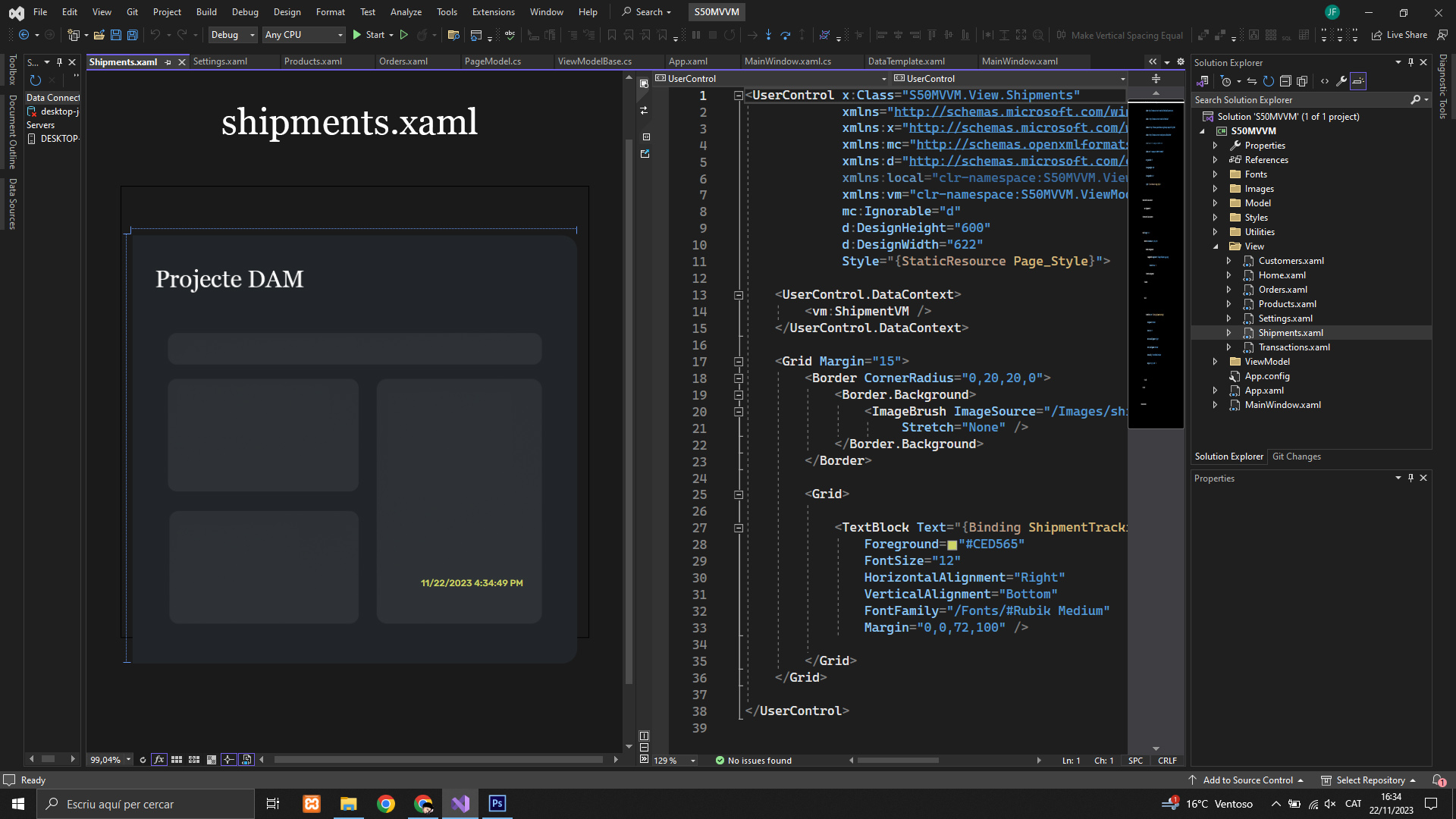The width and height of the screenshot is (1456, 819).
Task: Toggle snapping to snaplines button
Action: click(x=229, y=759)
